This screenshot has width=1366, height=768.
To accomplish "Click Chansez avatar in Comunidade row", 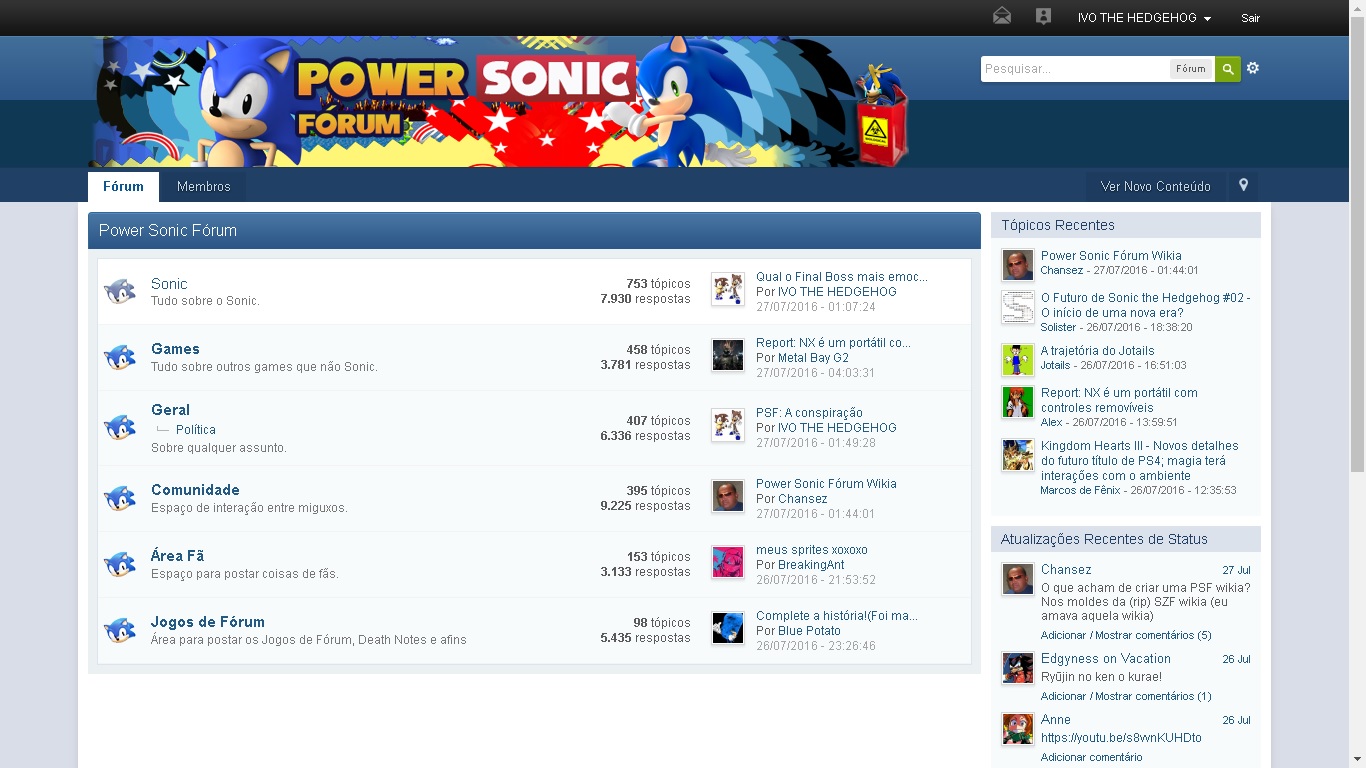I will click(728, 497).
